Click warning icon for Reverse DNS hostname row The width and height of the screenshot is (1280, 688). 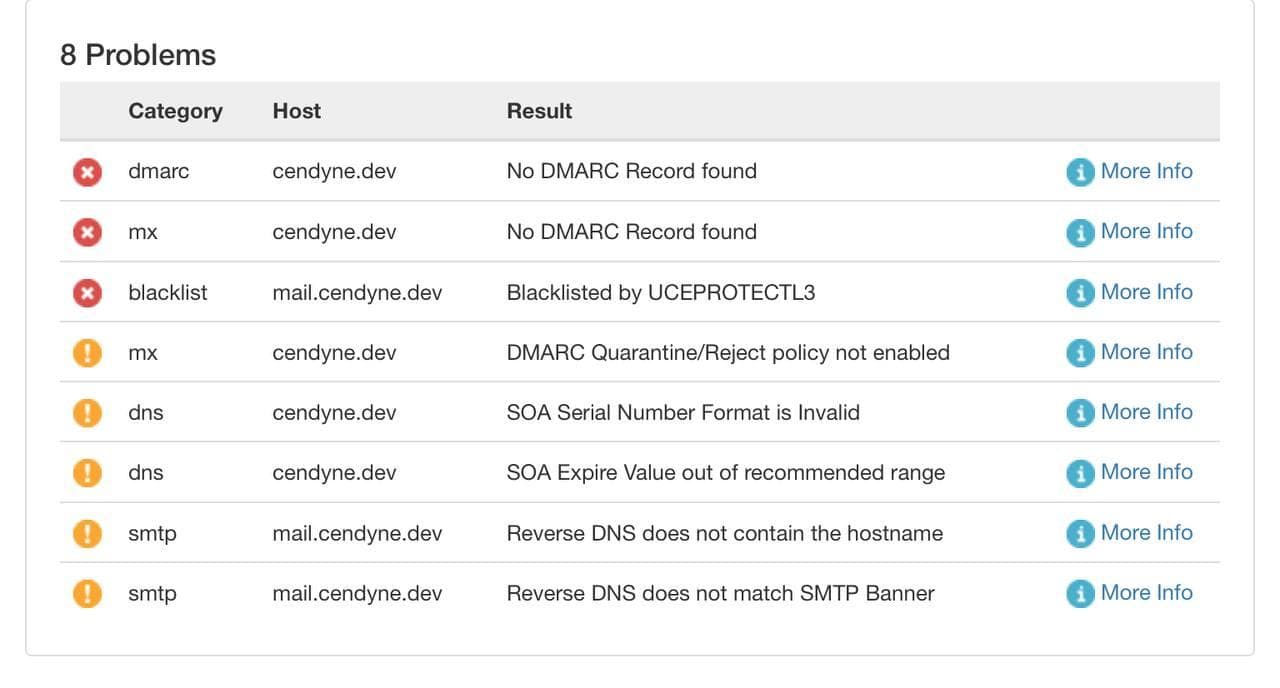[x=87, y=533]
